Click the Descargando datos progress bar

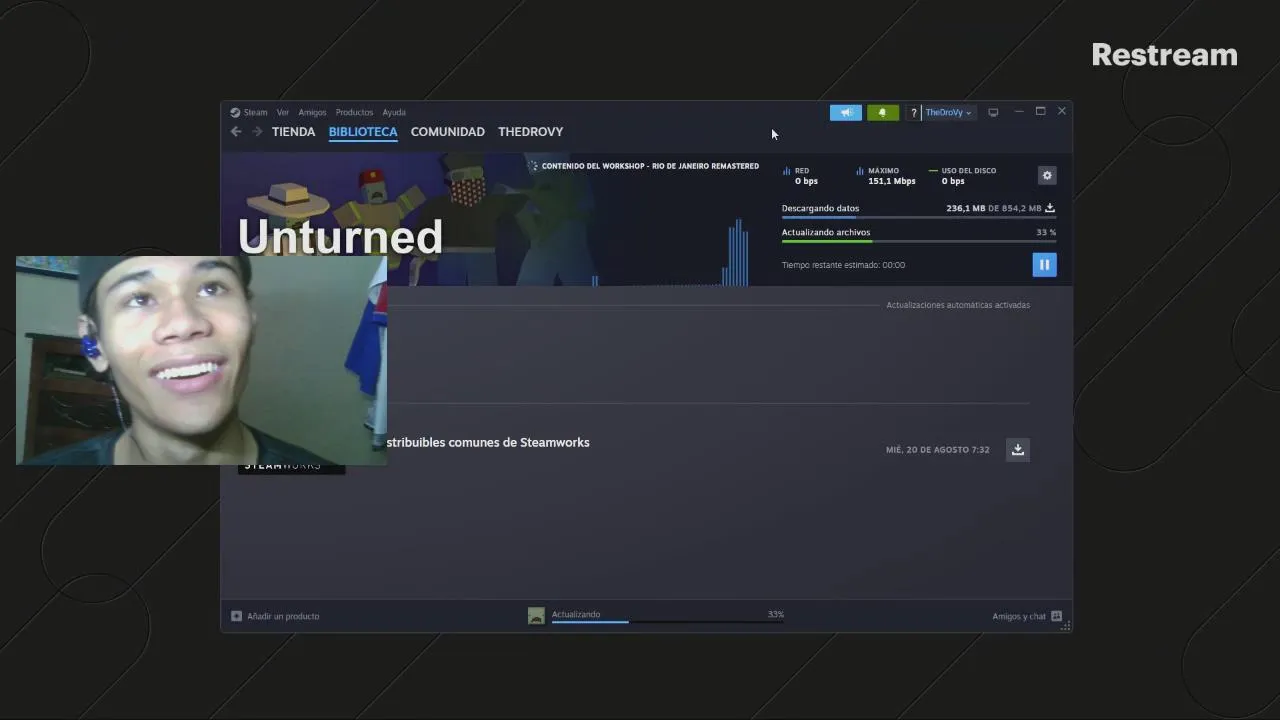tap(919, 217)
